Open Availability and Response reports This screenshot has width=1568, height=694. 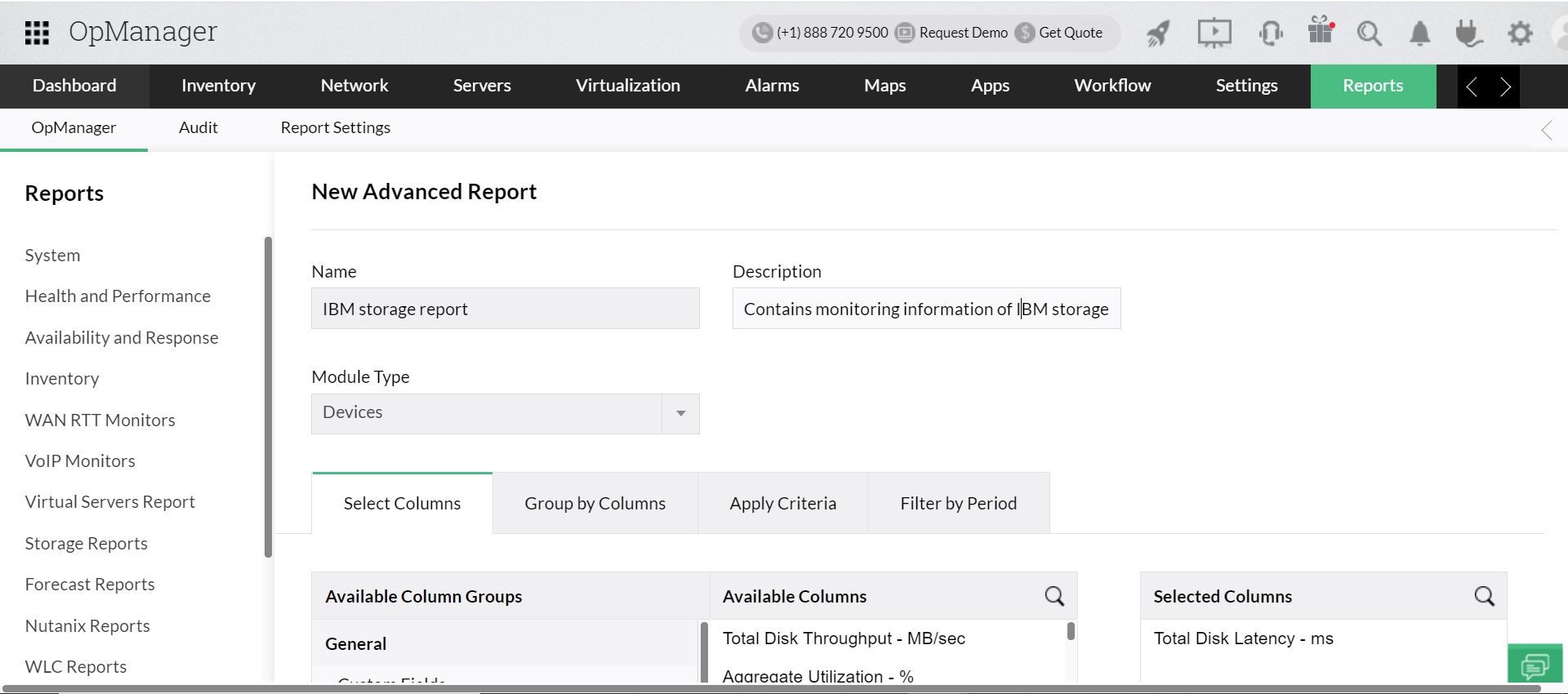pyautogui.click(x=122, y=338)
